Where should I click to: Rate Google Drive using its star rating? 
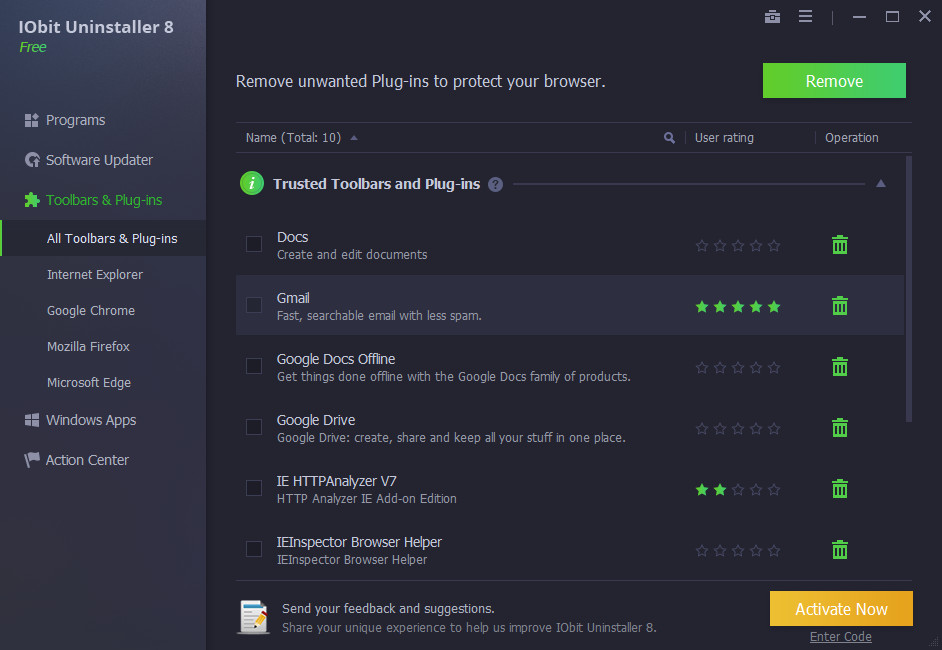pos(738,429)
